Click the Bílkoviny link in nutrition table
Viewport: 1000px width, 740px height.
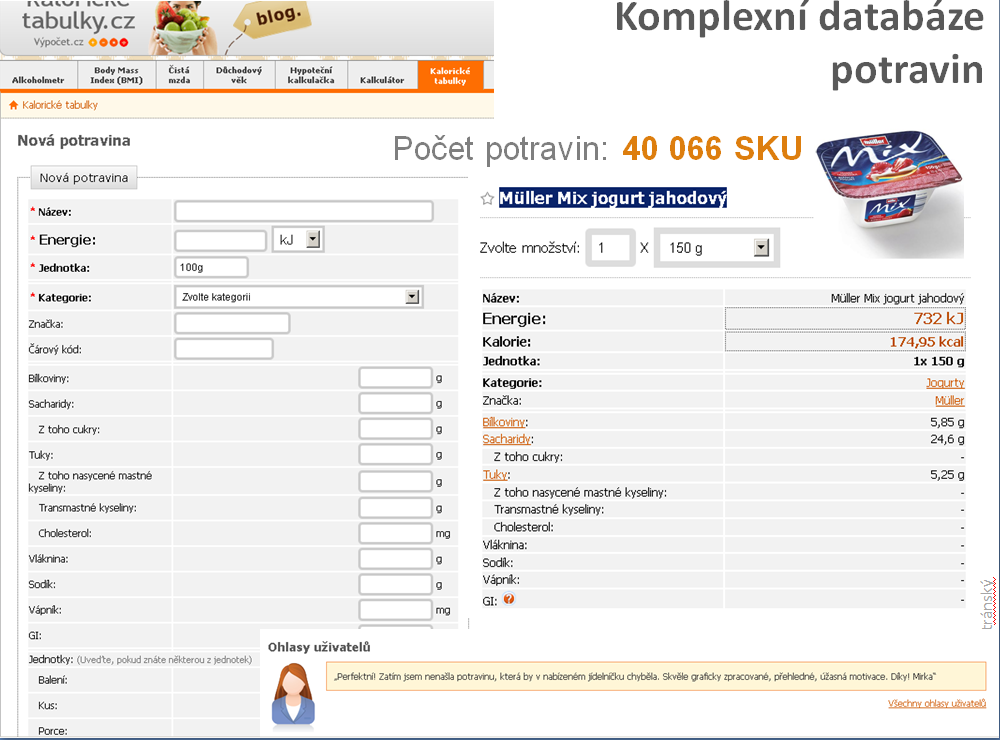coord(504,422)
